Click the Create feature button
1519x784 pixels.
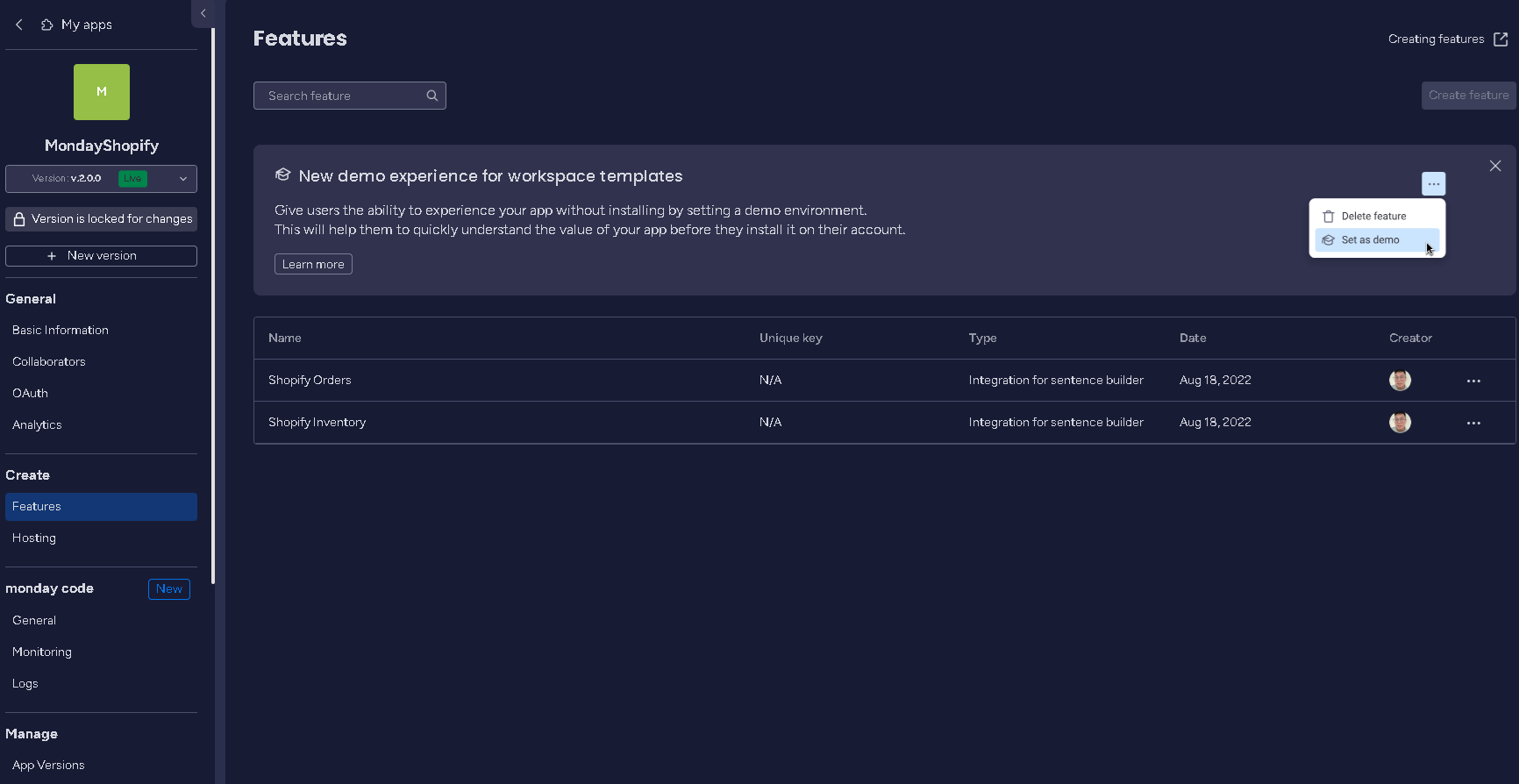point(1469,96)
